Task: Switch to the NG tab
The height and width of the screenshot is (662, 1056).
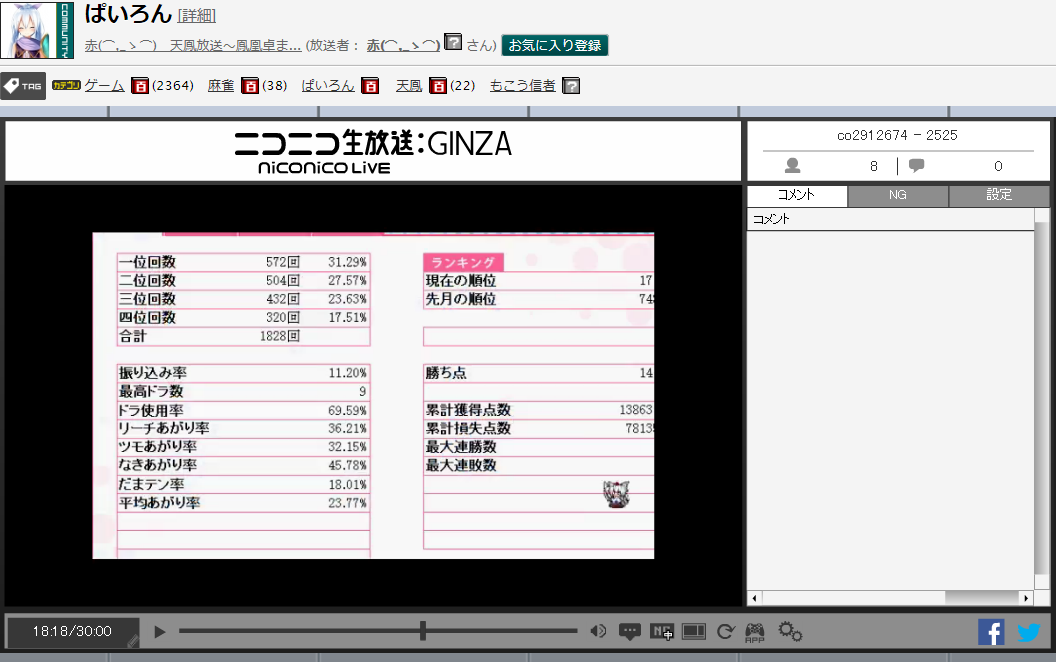Action: [x=898, y=195]
